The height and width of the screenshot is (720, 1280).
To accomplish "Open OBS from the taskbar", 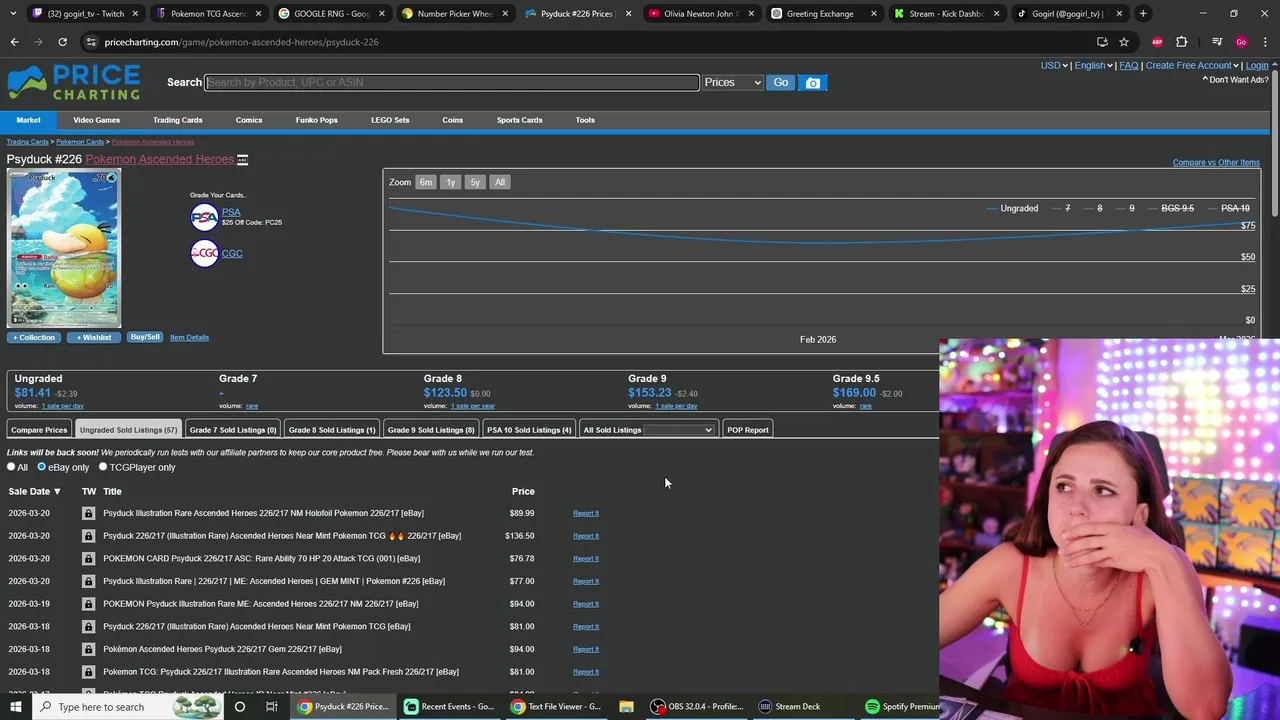I will click(x=697, y=707).
